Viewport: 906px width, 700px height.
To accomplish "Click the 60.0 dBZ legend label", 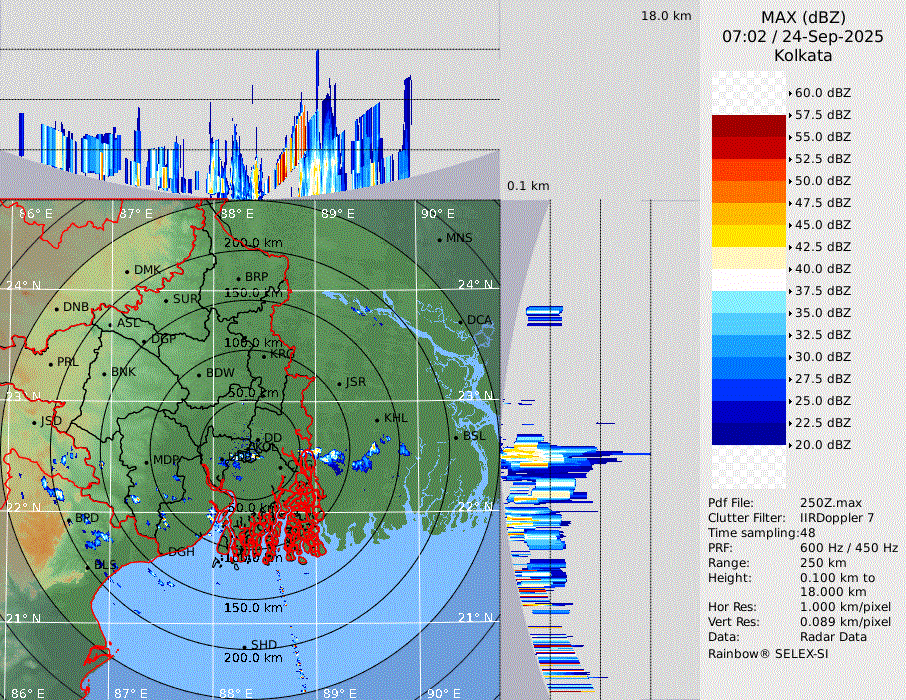I will 822,93.
